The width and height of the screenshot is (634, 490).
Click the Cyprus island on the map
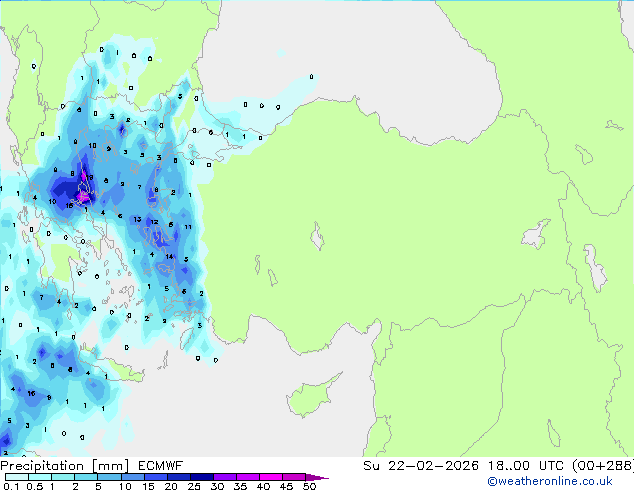click(309, 398)
